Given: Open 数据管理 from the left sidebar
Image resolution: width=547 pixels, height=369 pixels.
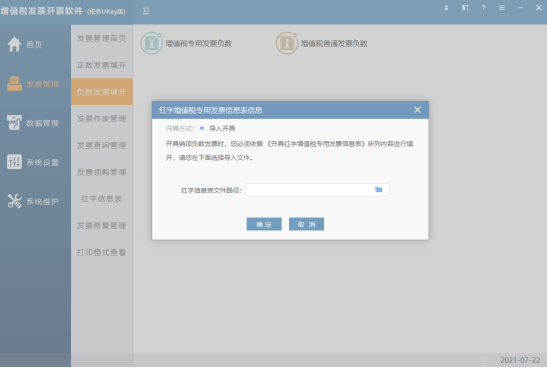Looking at the screenshot, I should [33, 123].
